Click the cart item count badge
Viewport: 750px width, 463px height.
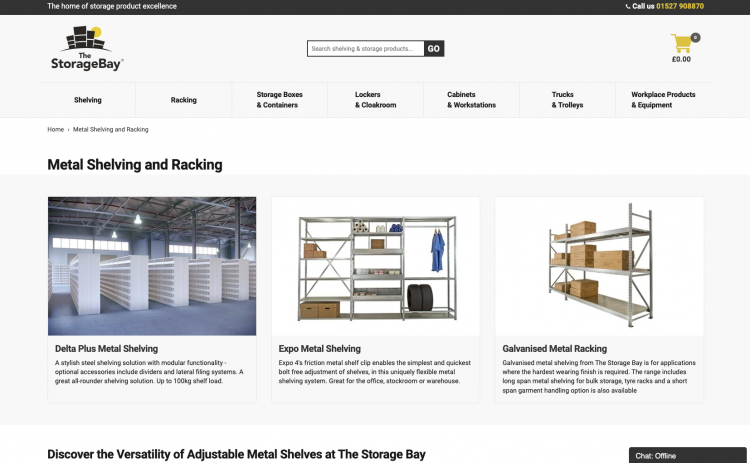click(695, 37)
